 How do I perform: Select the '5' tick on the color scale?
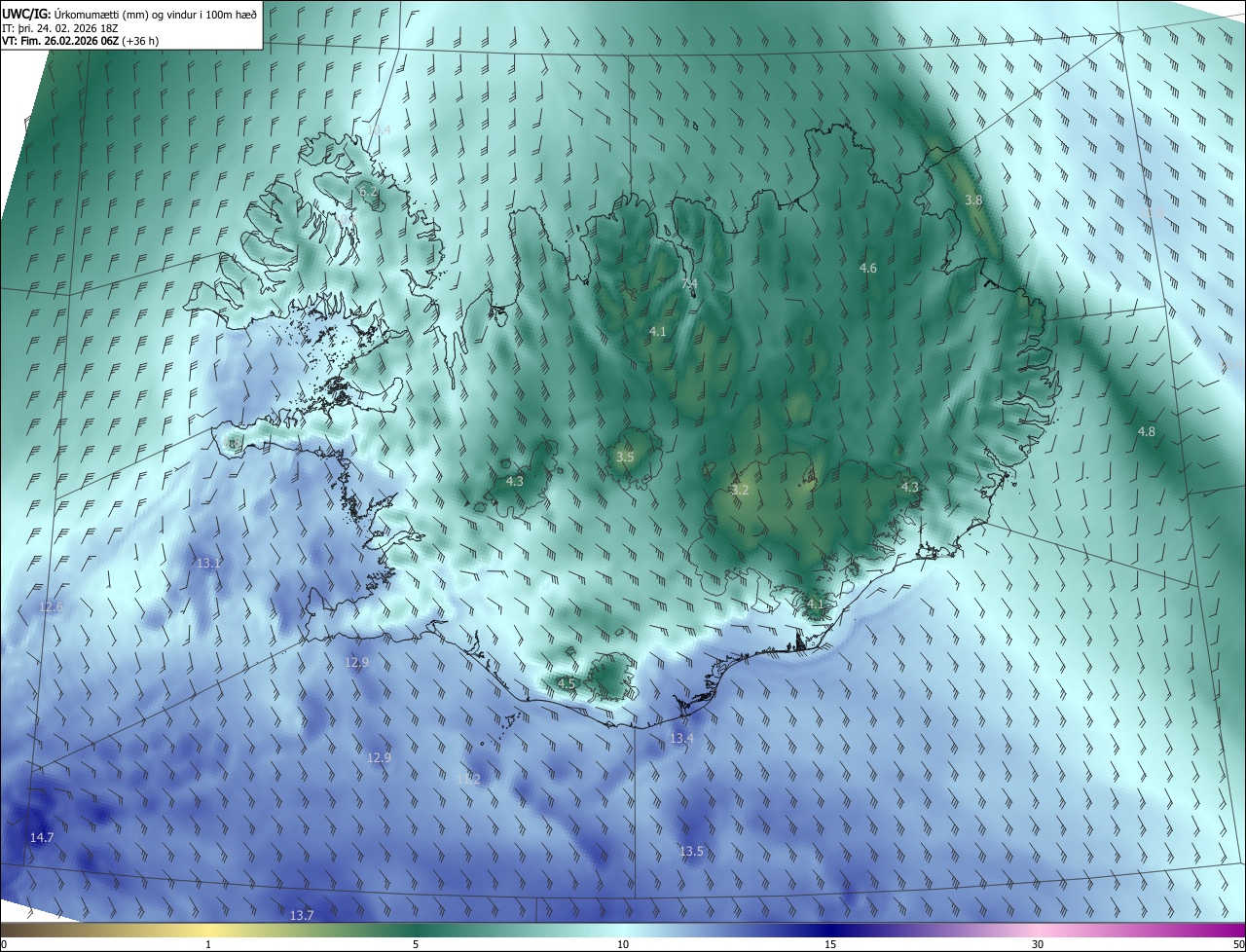tap(416, 944)
